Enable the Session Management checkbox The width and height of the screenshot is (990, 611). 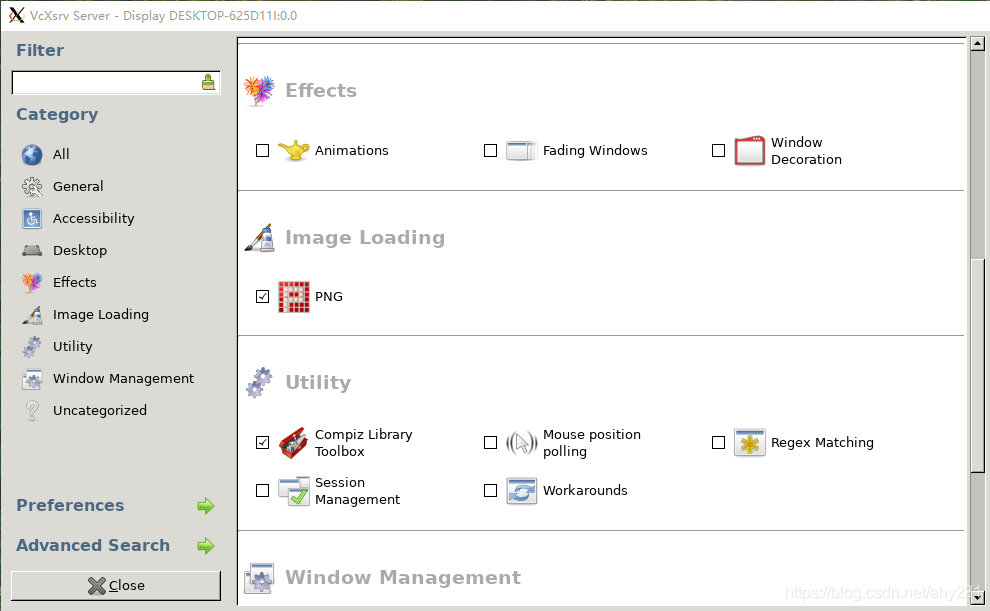pos(263,490)
